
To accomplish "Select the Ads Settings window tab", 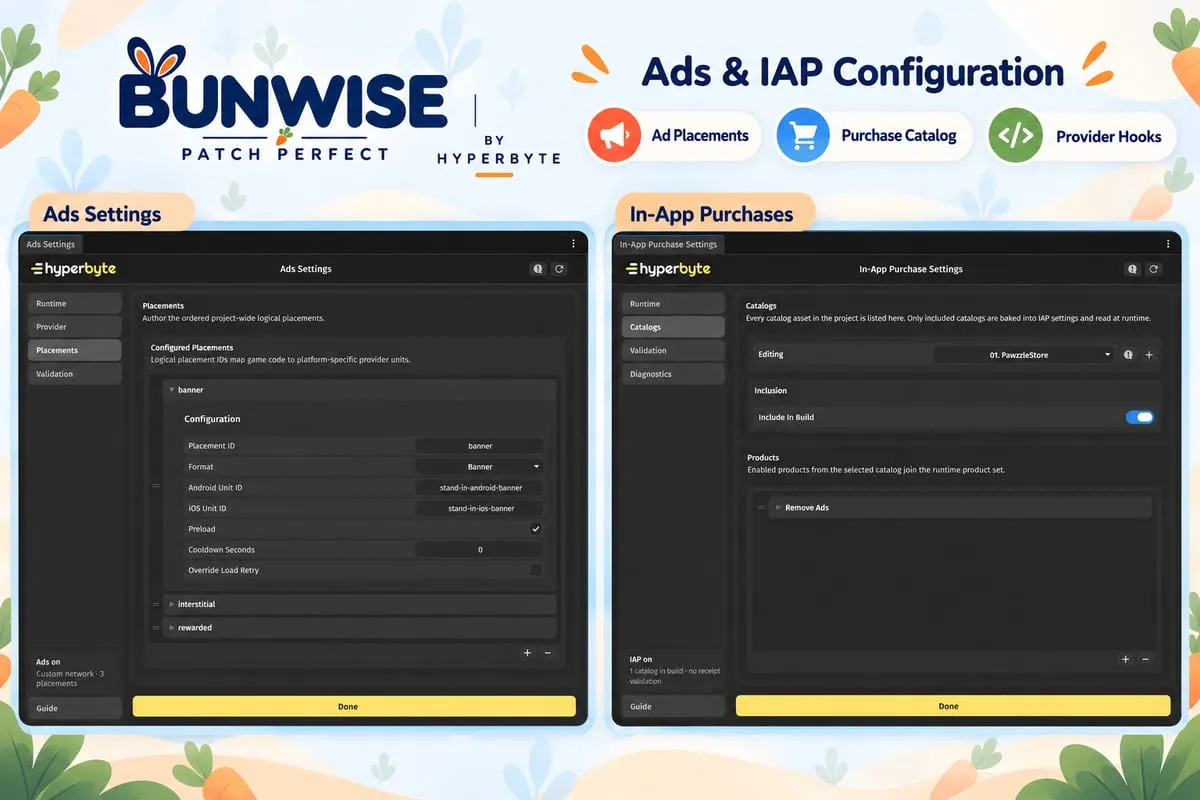I will point(51,244).
